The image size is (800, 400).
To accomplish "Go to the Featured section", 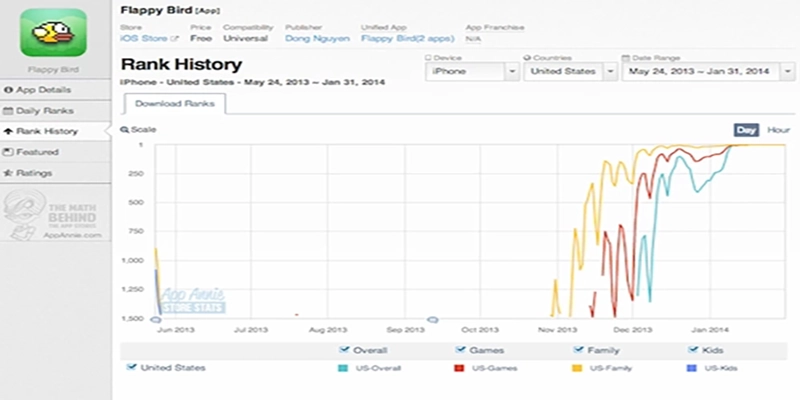I will pyautogui.click(x=55, y=152).
